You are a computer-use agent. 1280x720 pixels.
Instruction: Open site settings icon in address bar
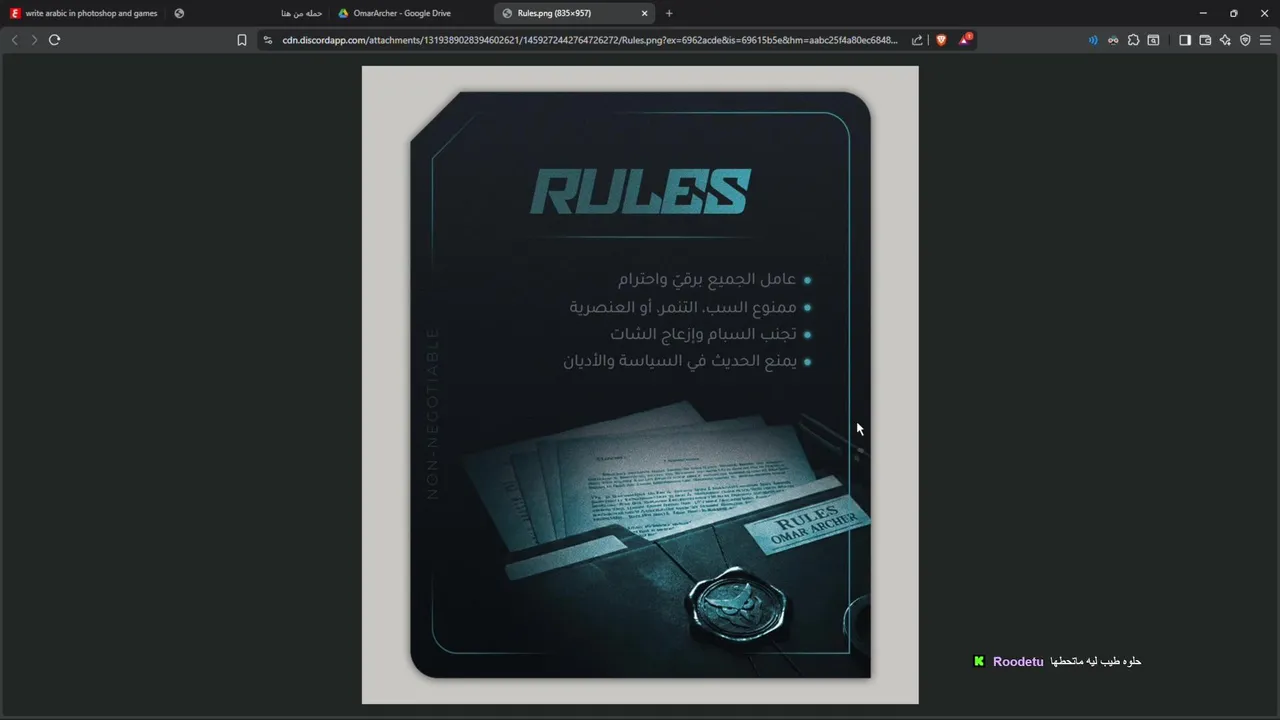267,40
